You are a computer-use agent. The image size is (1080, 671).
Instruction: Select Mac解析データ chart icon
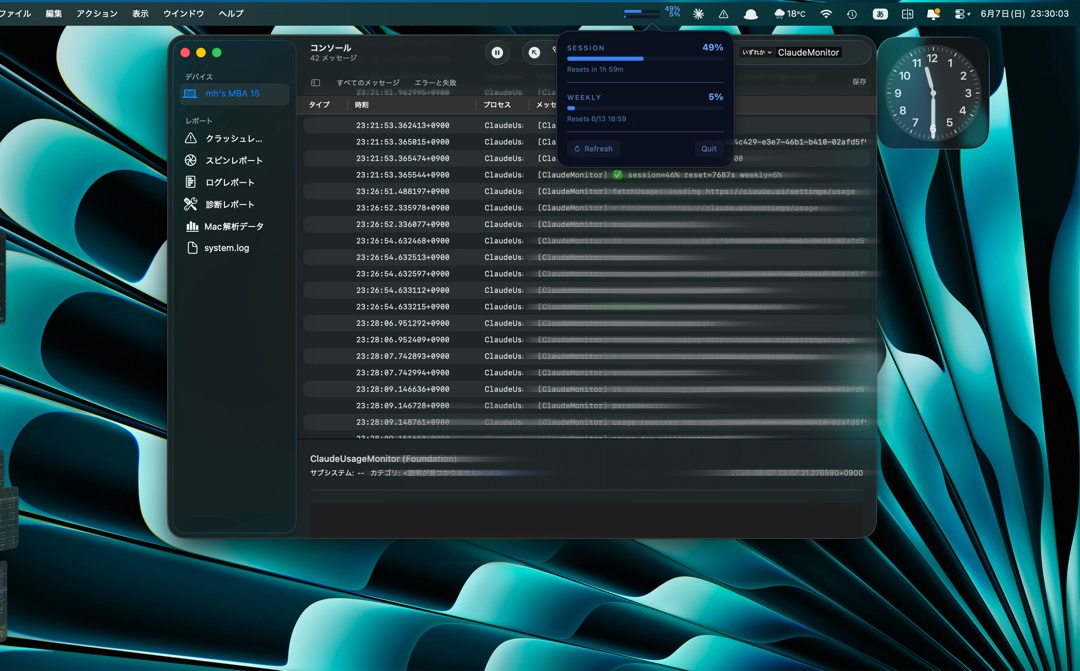click(191, 226)
